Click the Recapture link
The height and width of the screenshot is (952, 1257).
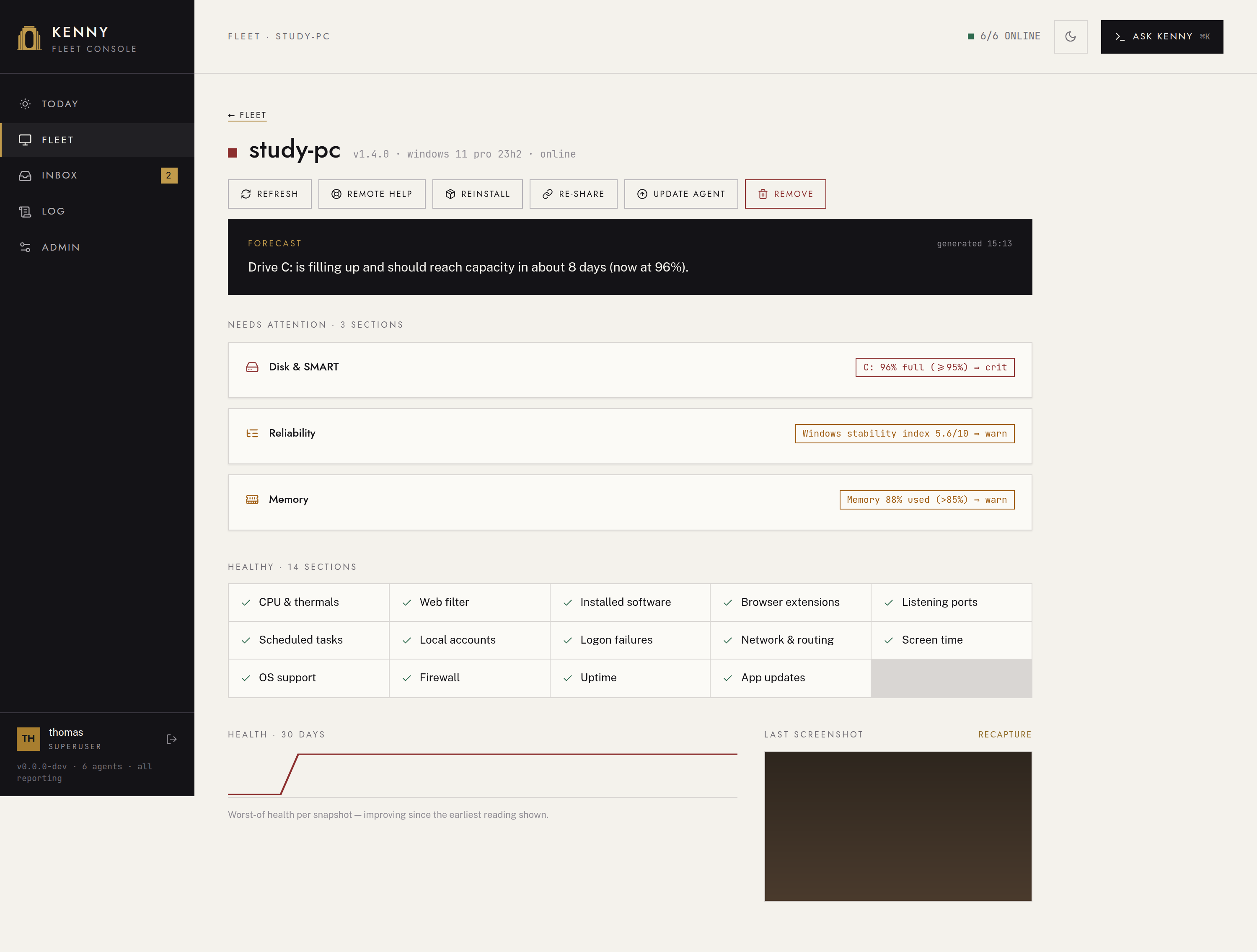pyautogui.click(x=1005, y=734)
